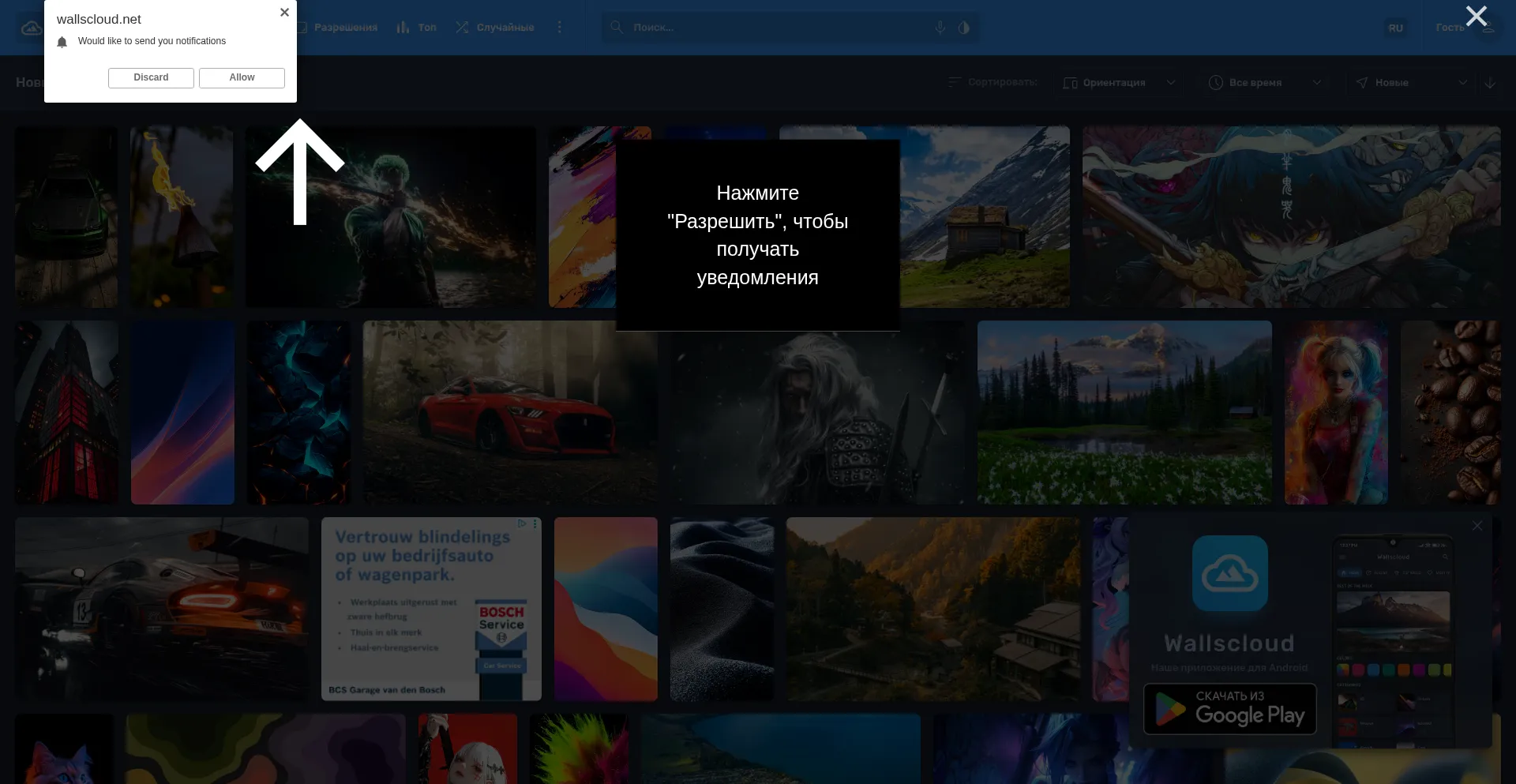Open the green car wallpaper thumbnail
This screenshot has width=1516, height=784.
coord(66,217)
